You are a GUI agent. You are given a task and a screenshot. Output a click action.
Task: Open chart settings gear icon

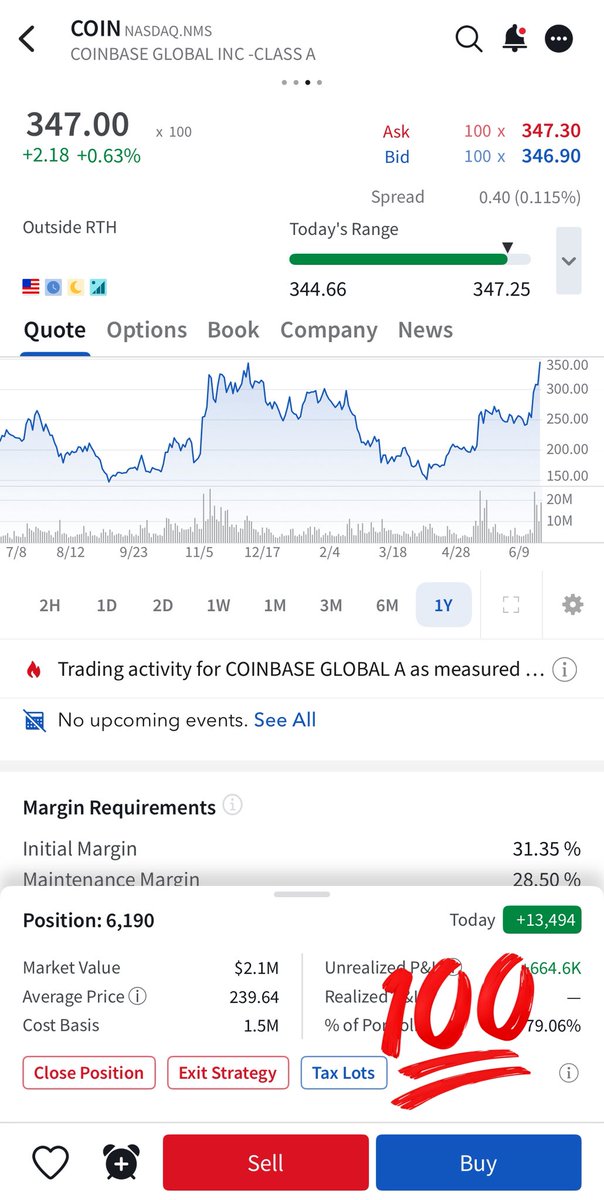pyautogui.click(x=573, y=605)
